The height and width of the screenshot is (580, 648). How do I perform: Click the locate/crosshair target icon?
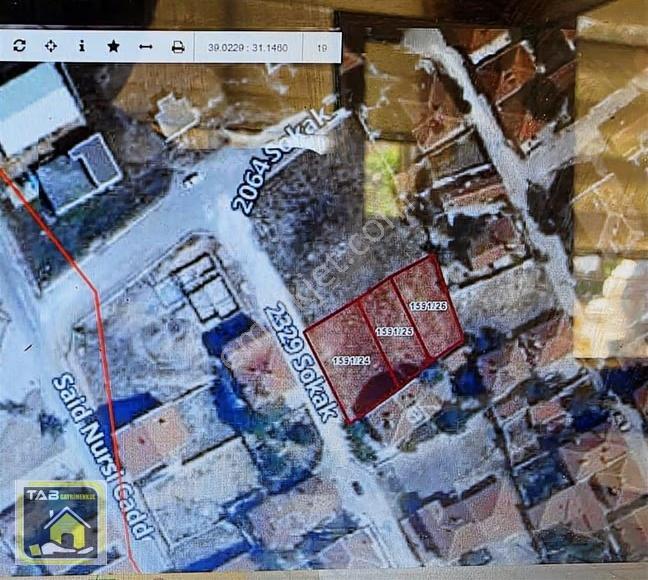click(x=51, y=46)
